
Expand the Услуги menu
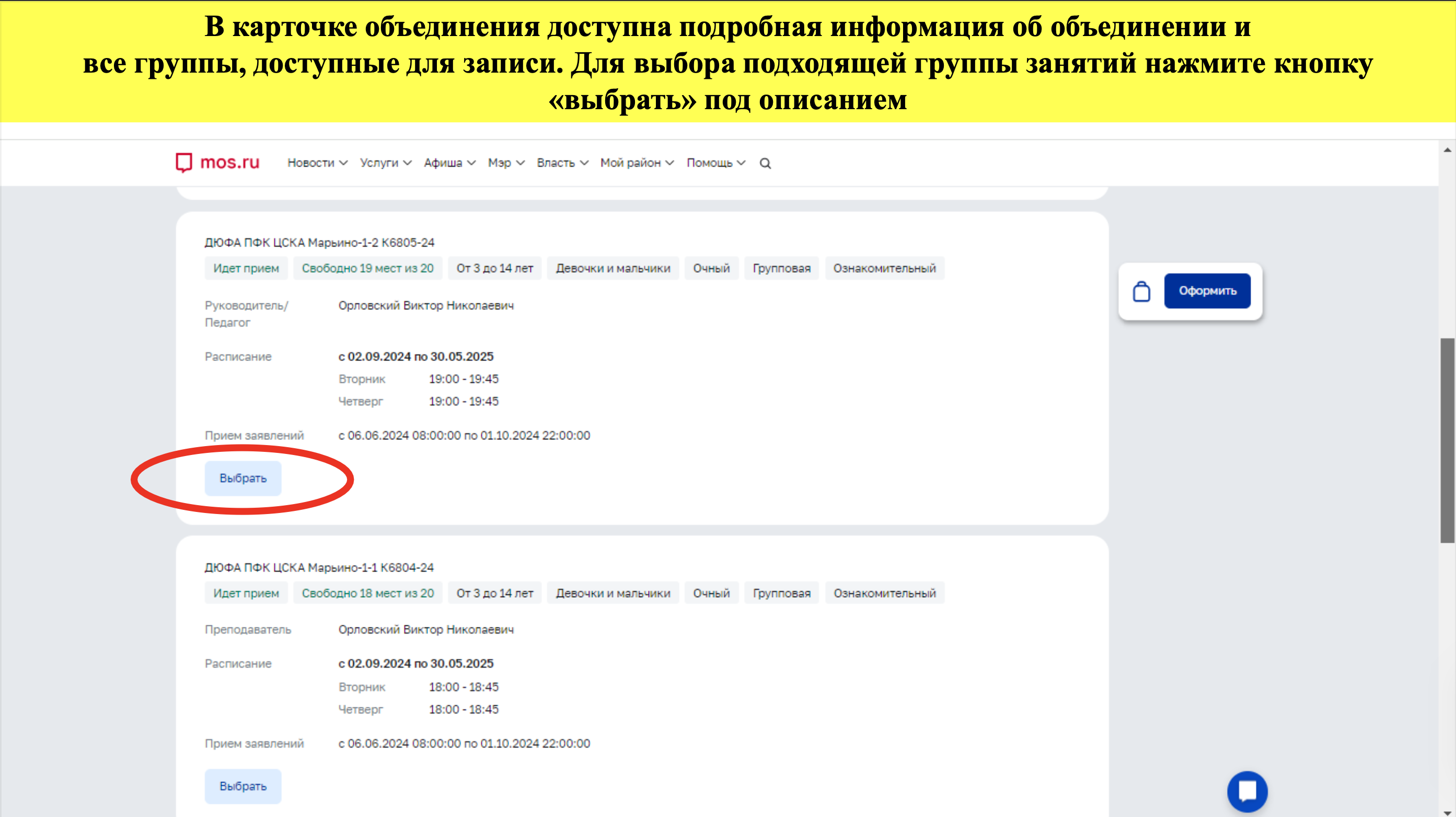pos(386,163)
